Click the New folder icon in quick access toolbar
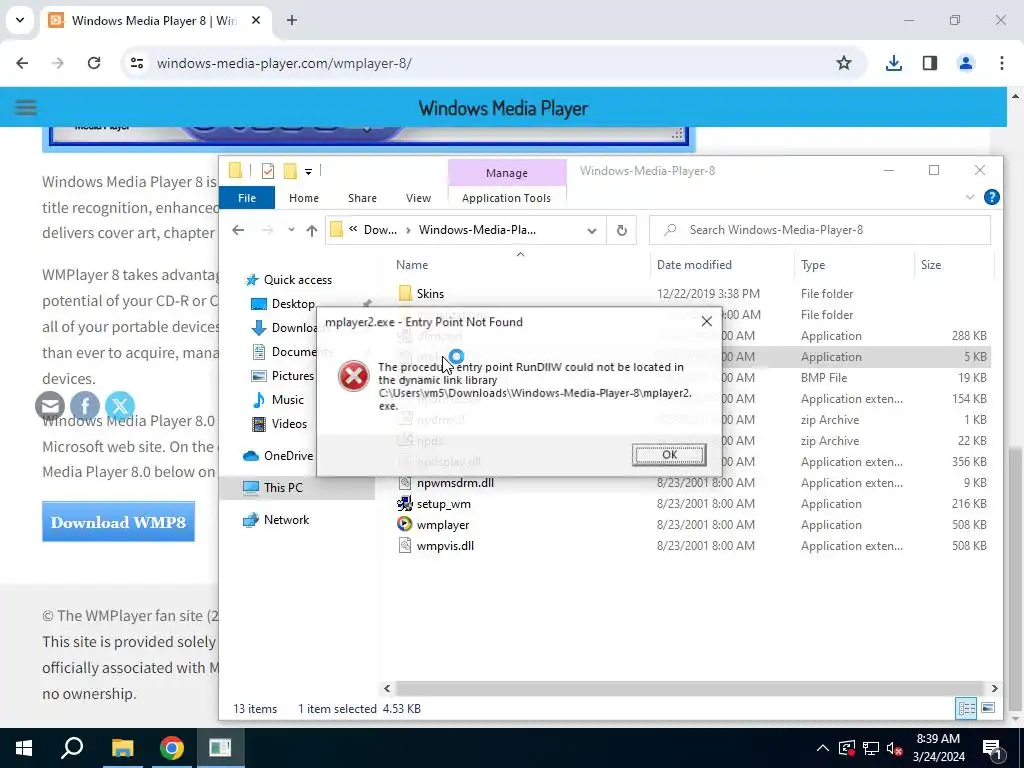The height and width of the screenshot is (768, 1024). (290, 171)
